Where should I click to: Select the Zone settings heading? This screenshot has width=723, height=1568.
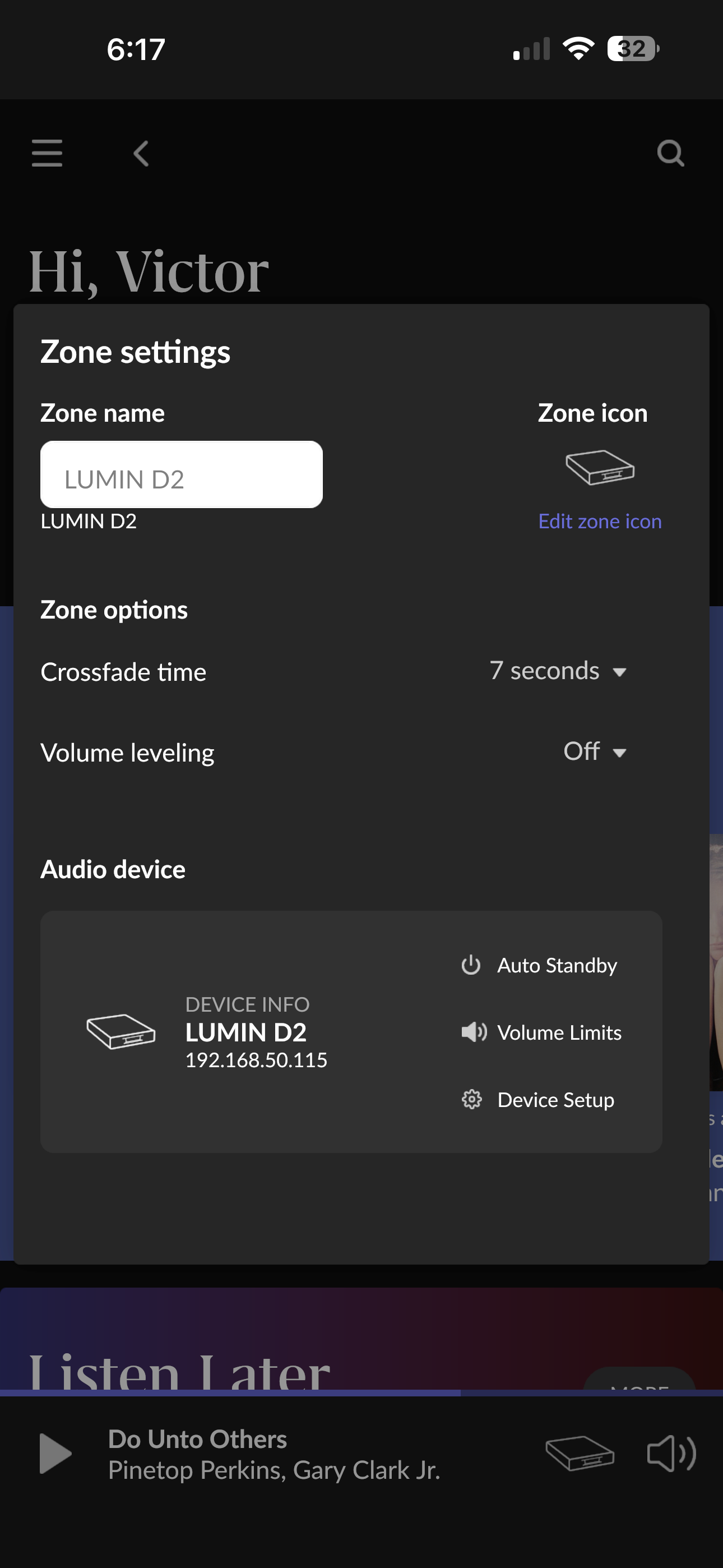point(136,352)
